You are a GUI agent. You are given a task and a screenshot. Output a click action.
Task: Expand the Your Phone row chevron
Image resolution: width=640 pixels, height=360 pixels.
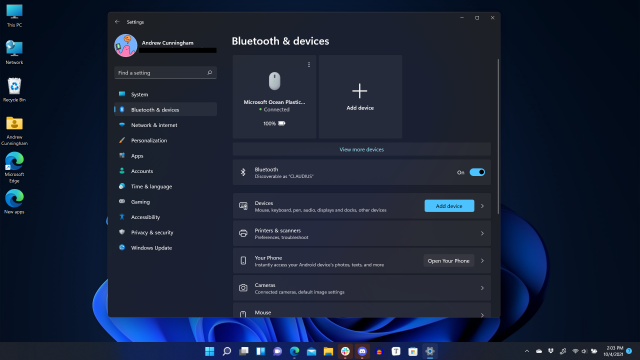click(x=482, y=261)
